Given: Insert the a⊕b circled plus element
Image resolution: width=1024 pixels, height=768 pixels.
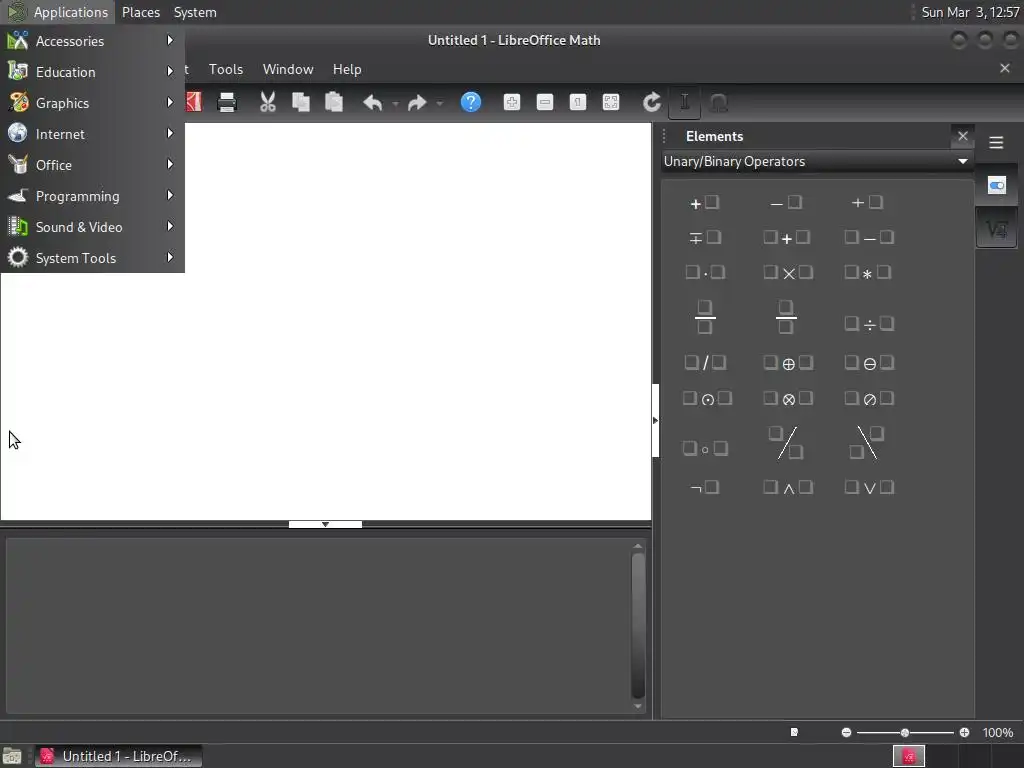Looking at the screenshot, I should pos(788,363).
